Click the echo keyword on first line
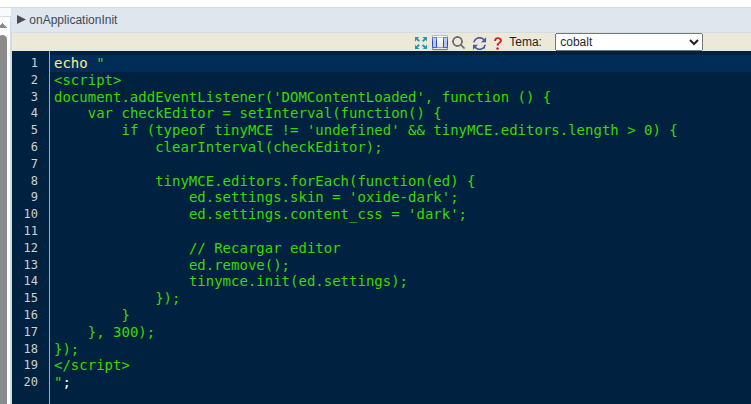Image resolution: width=751 pixels, height=404 pixels. [x=70, y=63]
